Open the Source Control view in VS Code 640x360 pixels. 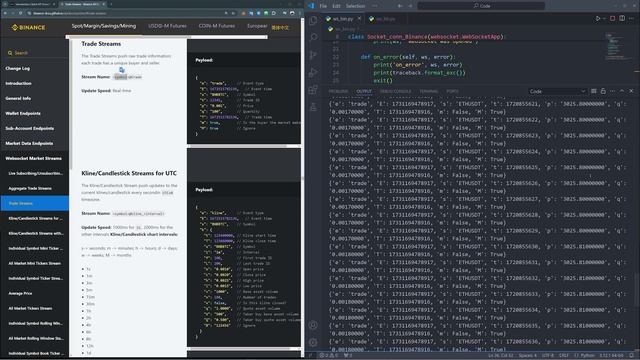click(313, 55)
